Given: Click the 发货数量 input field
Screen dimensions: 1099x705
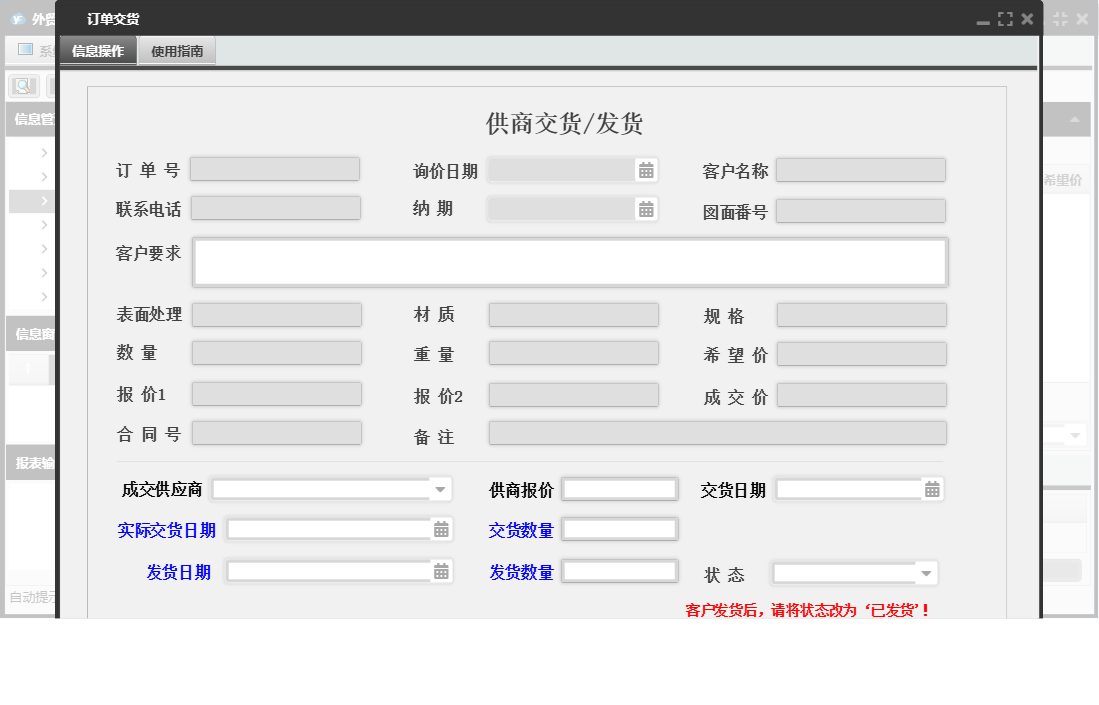Looking at the screenshot, I should pos(618,571).
